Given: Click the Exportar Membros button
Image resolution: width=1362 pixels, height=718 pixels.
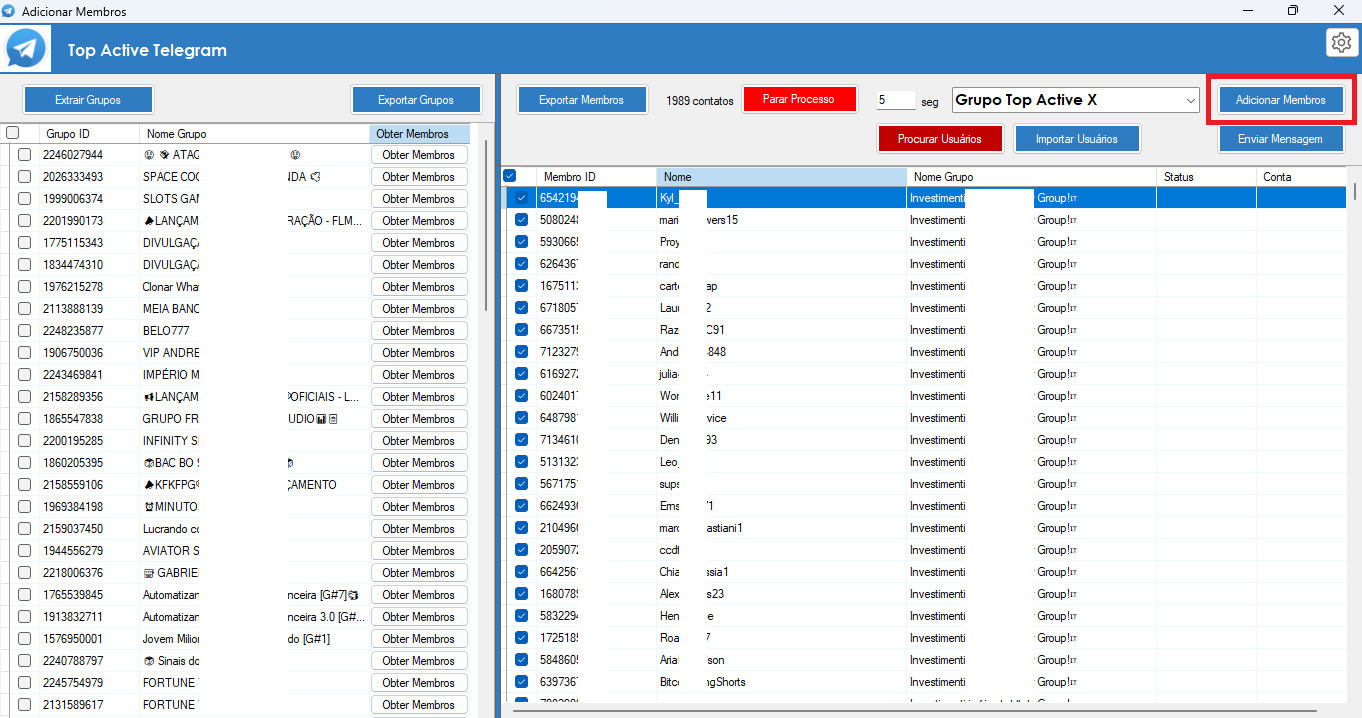Looking at the screenshot, I should click(x=581, y=100).
